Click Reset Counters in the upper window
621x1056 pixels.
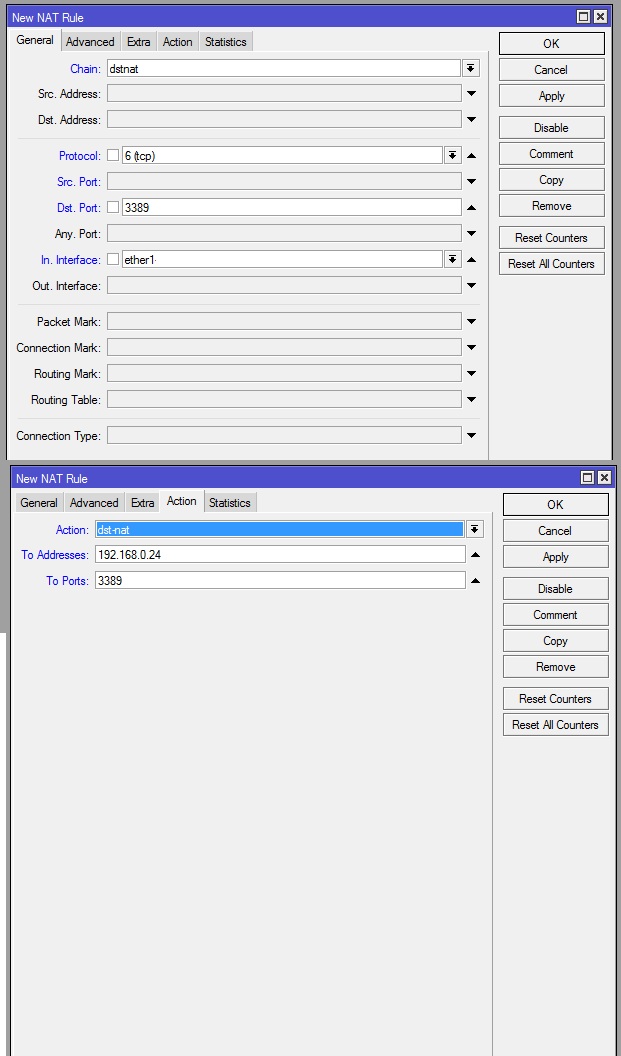tap(552, 238)
